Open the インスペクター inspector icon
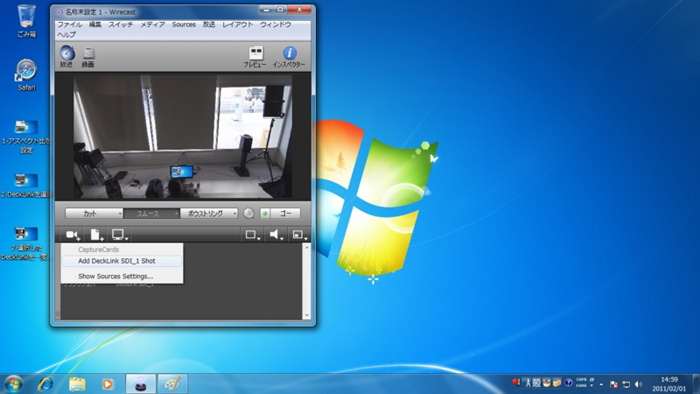This screenshot has height=394, width=700. 289,56
